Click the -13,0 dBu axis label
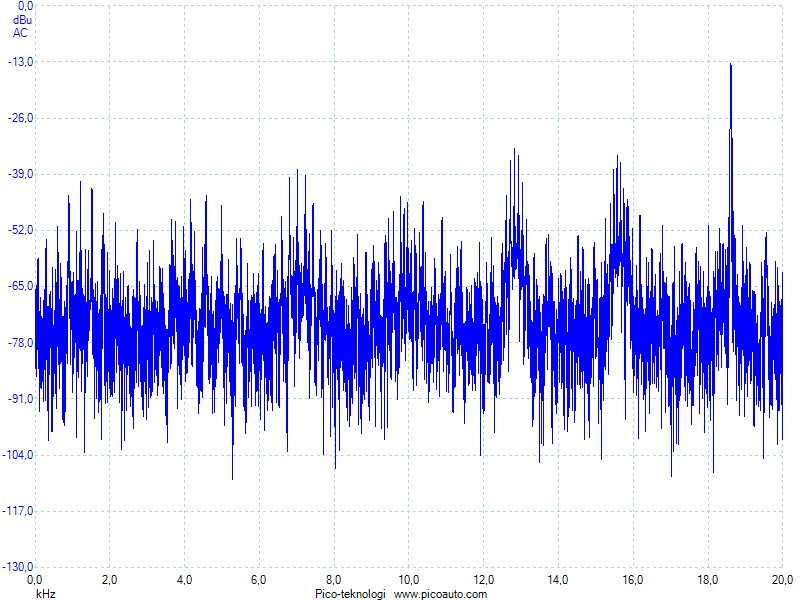The width and height of the screenshot is (800, 600). pyautogui.click(x=21, y=62)
